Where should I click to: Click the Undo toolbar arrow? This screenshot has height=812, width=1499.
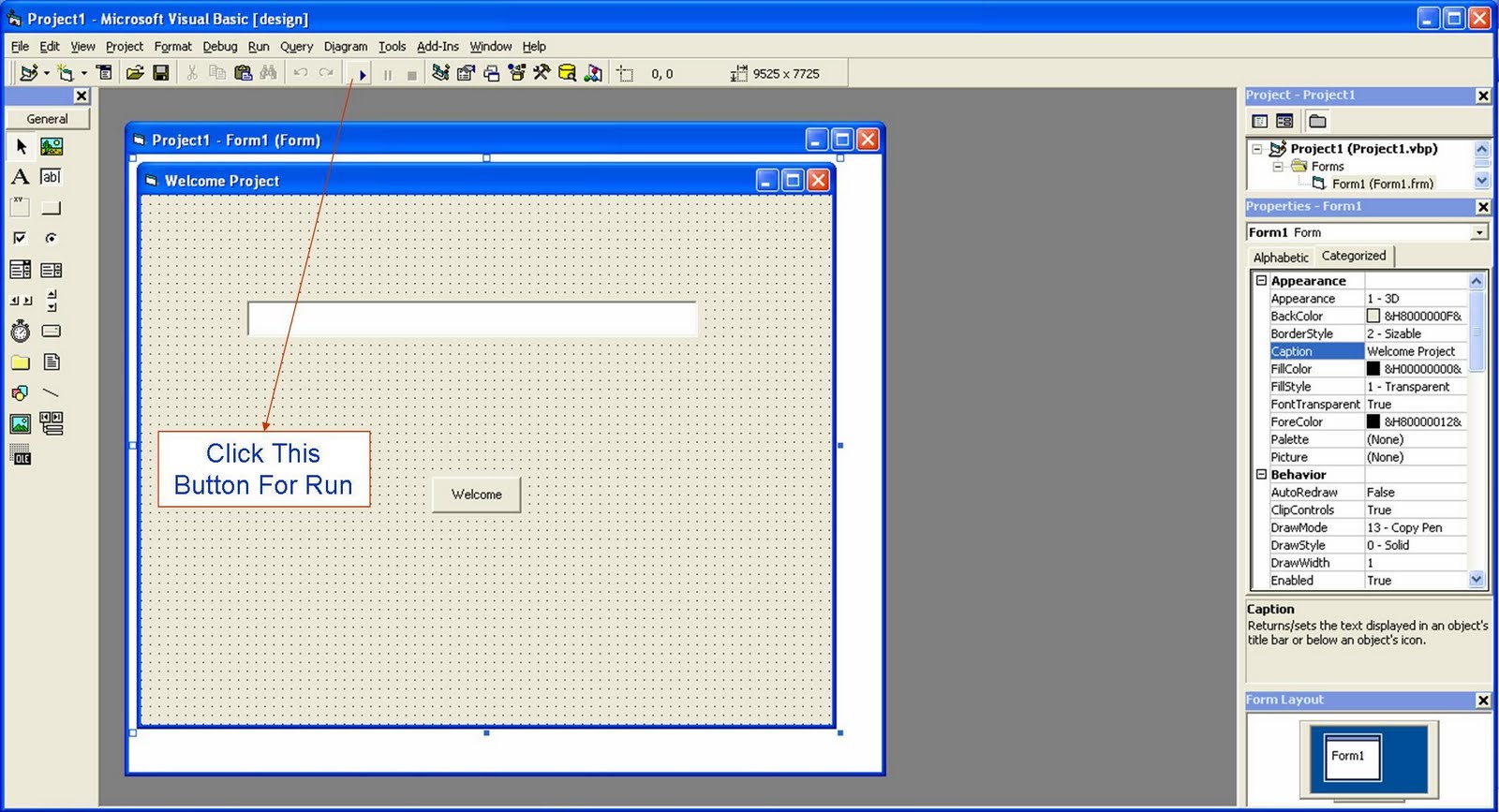[301, 73]
